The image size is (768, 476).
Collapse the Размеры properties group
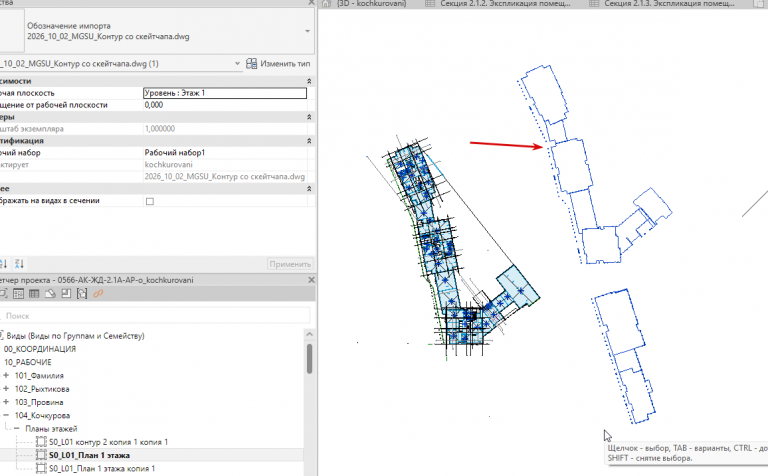pyautogui.click(x=309, y=117)
